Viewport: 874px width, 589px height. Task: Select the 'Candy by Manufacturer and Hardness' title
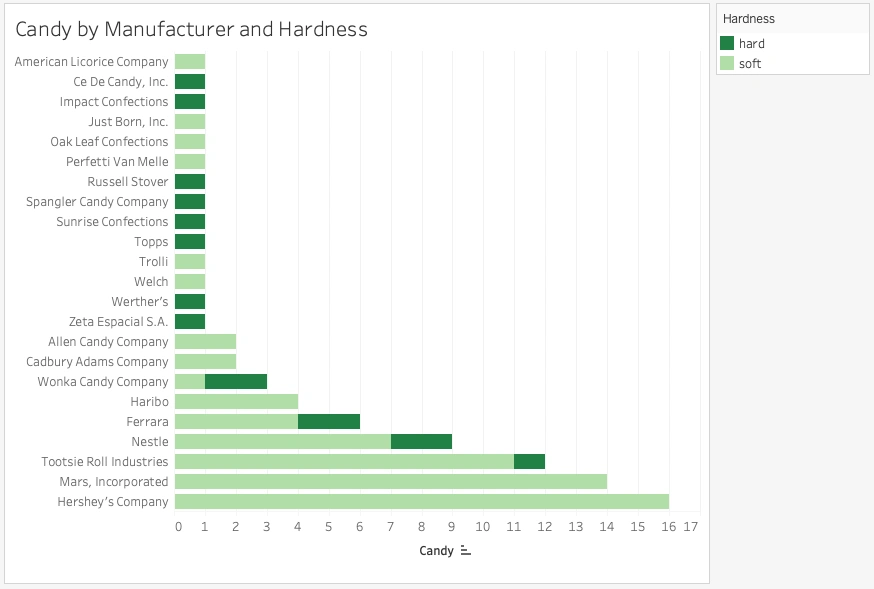click(x=191, y=30)
